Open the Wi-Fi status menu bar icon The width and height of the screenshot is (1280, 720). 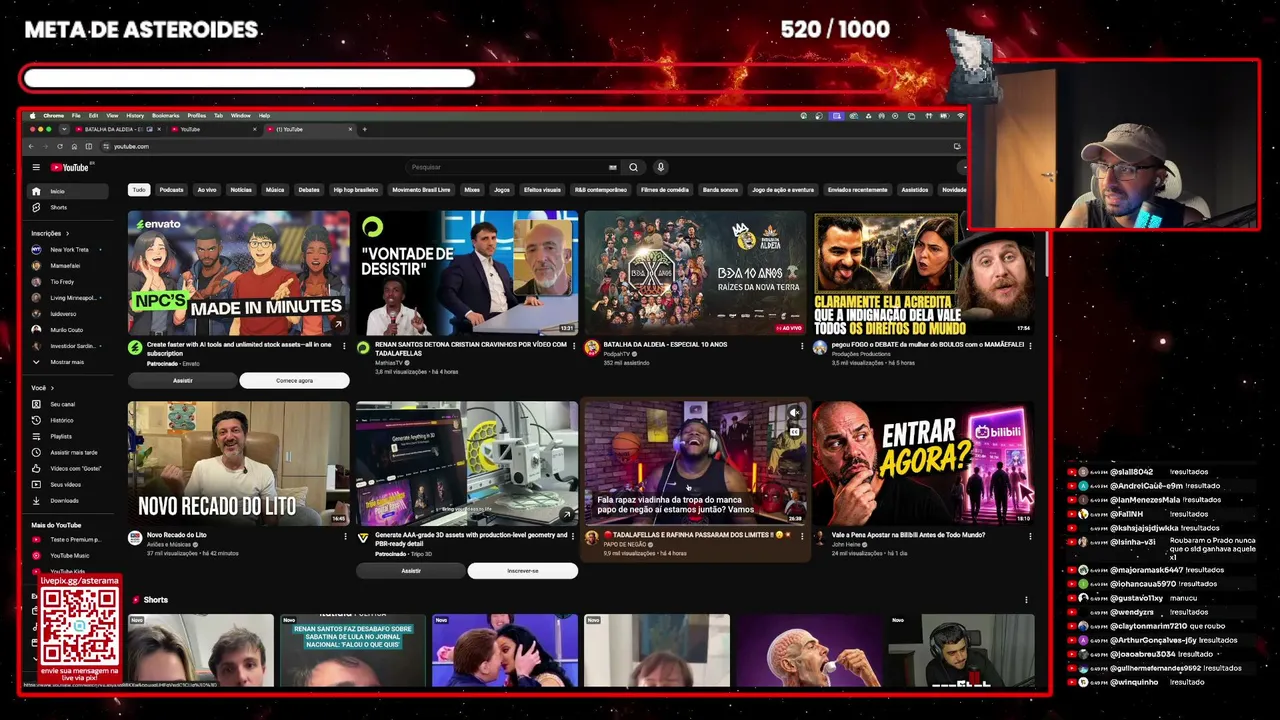pyautogui.click(x=961, y=115)
